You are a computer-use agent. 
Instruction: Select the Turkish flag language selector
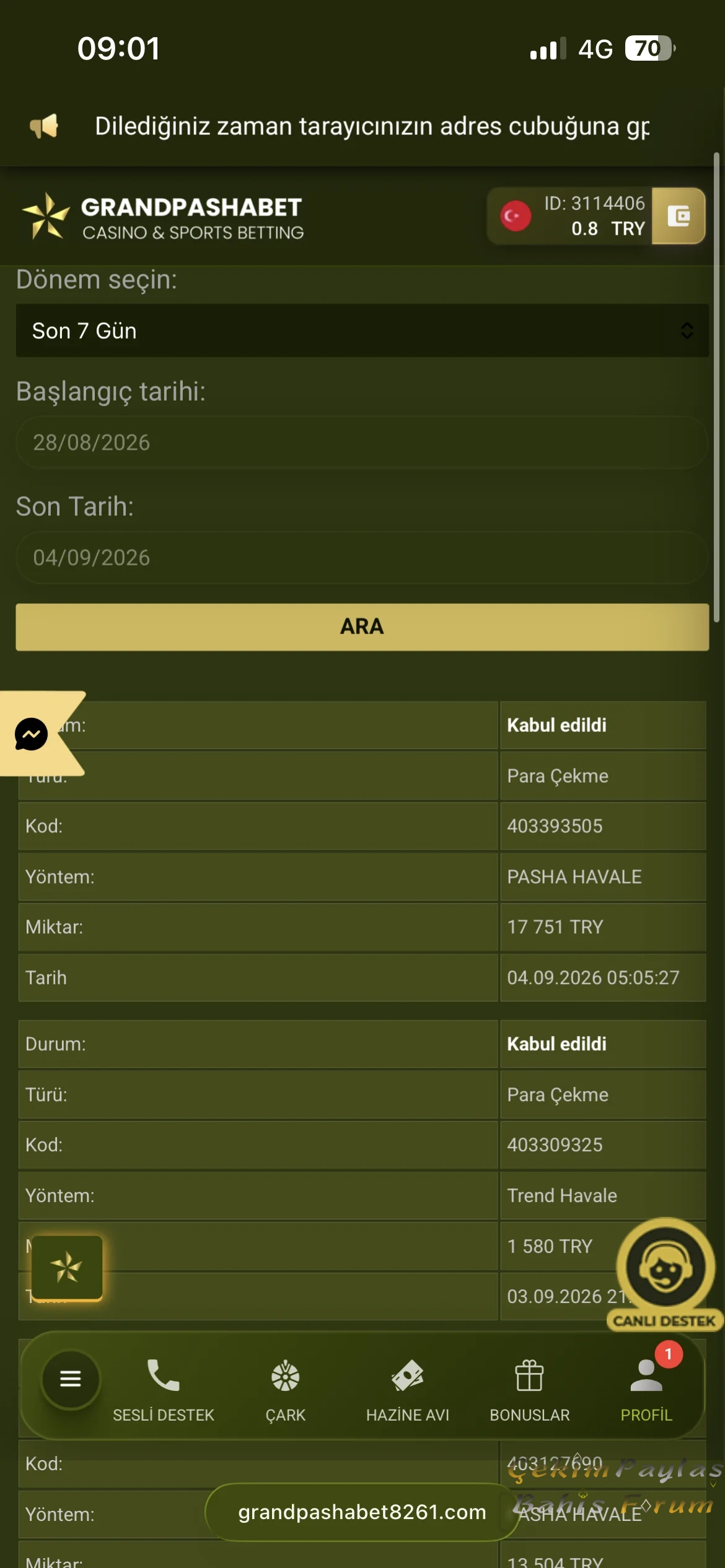click(x=516, y=216)
